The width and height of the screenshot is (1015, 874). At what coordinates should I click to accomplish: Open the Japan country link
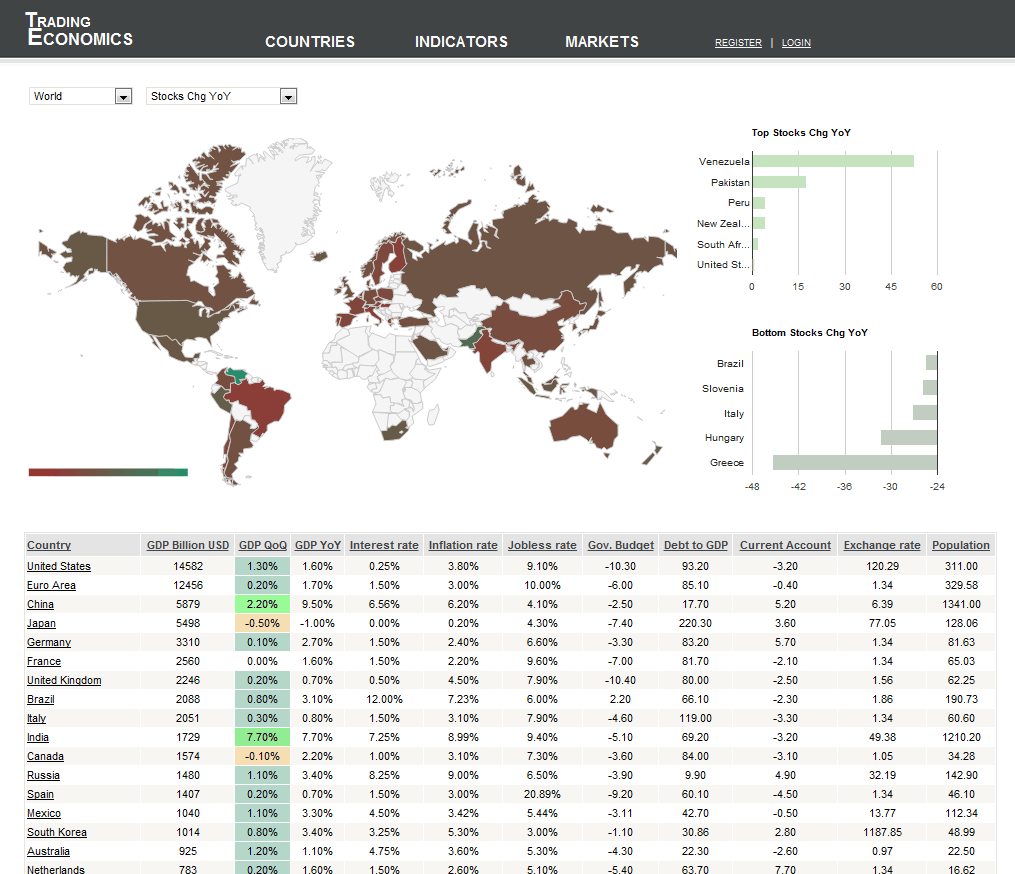click(41, 623)
